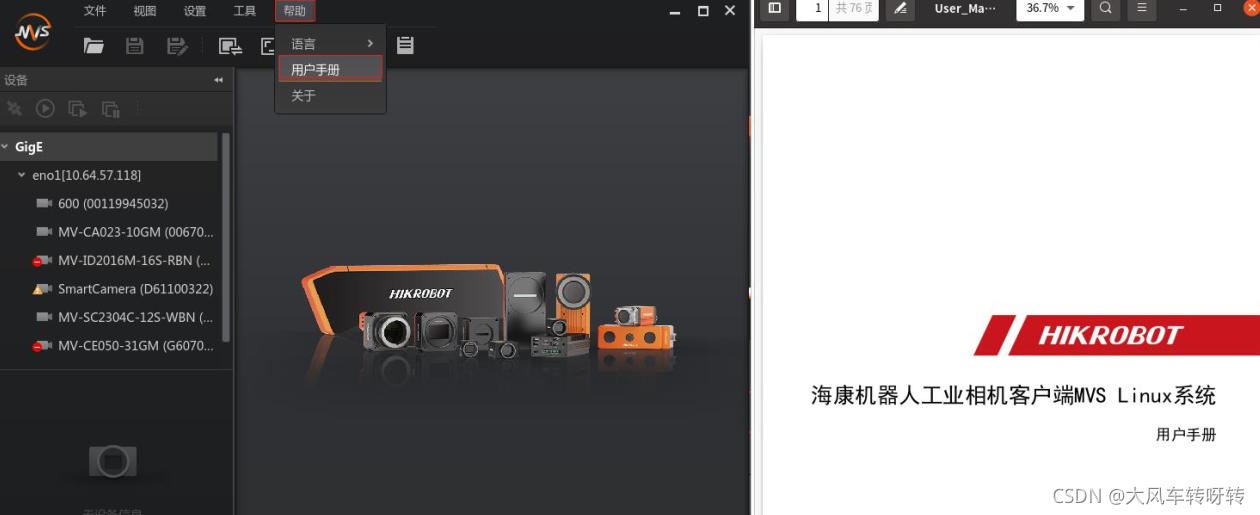Click the batch start acquisition icon
The width and height of the screenshot is (1260, 515).
click(77, 108)
